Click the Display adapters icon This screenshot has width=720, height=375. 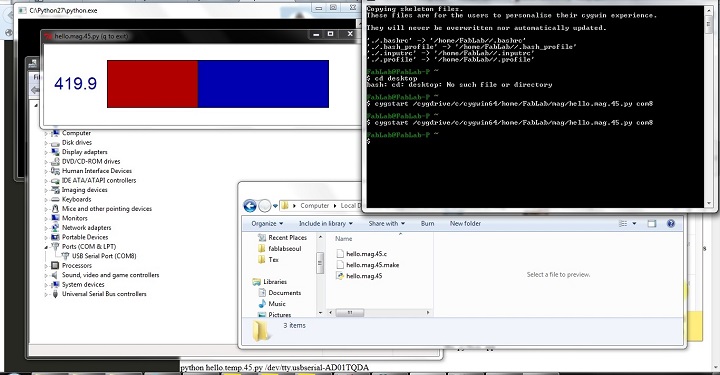56,152
